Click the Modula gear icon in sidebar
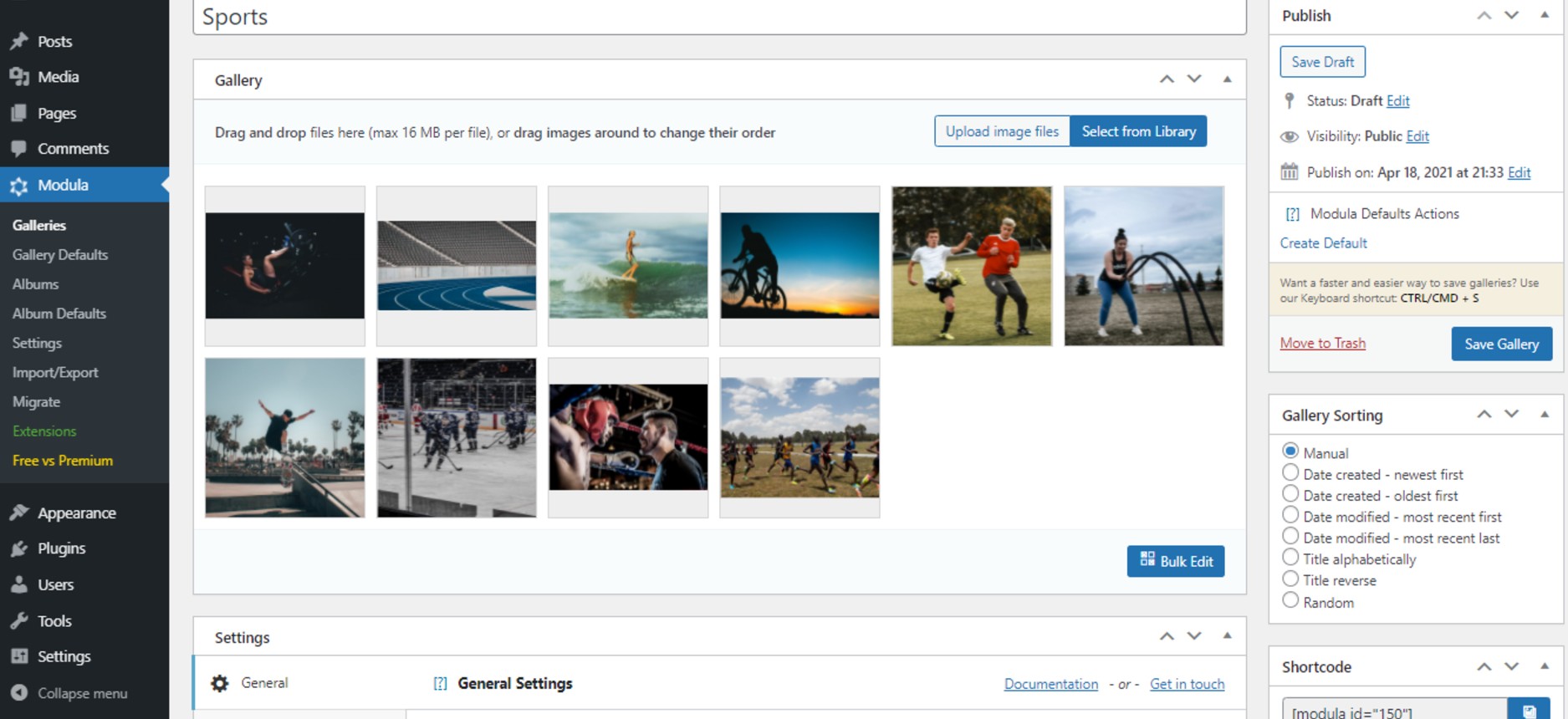1568x719 pixels. [19, 186]
